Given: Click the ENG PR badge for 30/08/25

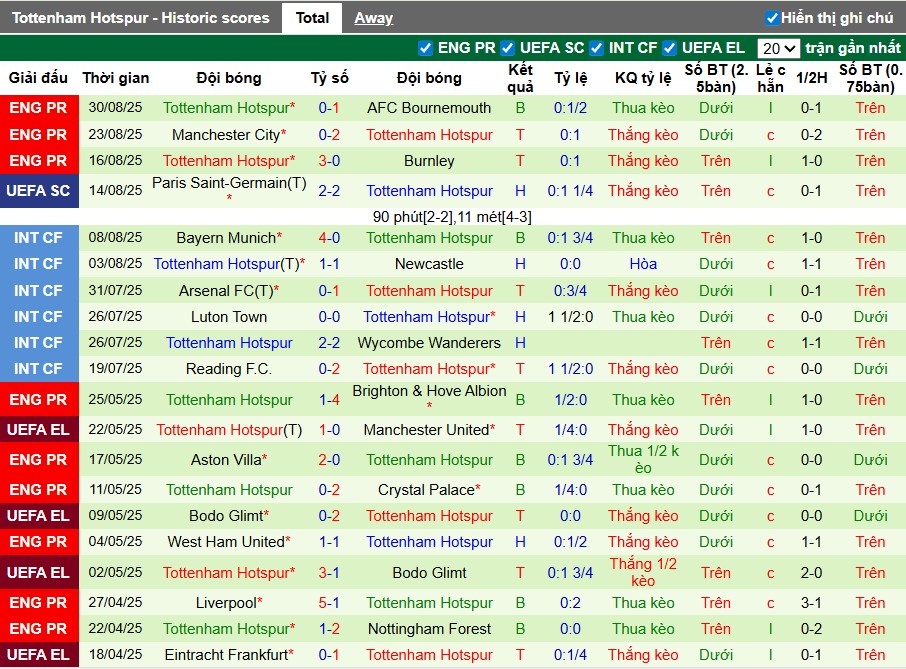Looking at the screenshot, I should click(x=39, y=108).
